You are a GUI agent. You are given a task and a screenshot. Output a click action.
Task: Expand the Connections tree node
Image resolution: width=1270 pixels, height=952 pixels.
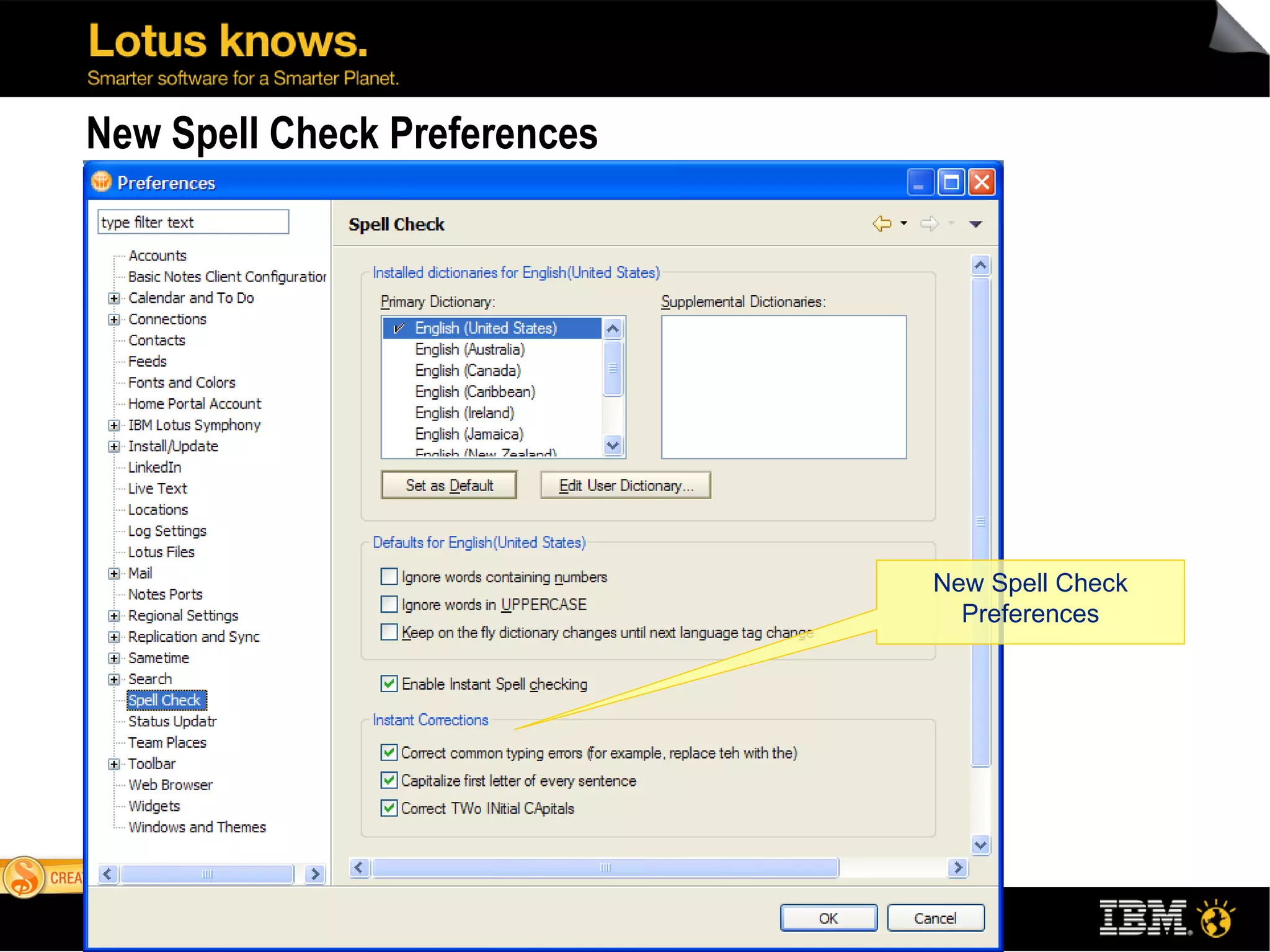pyautogui.click(x=113, y=319)
